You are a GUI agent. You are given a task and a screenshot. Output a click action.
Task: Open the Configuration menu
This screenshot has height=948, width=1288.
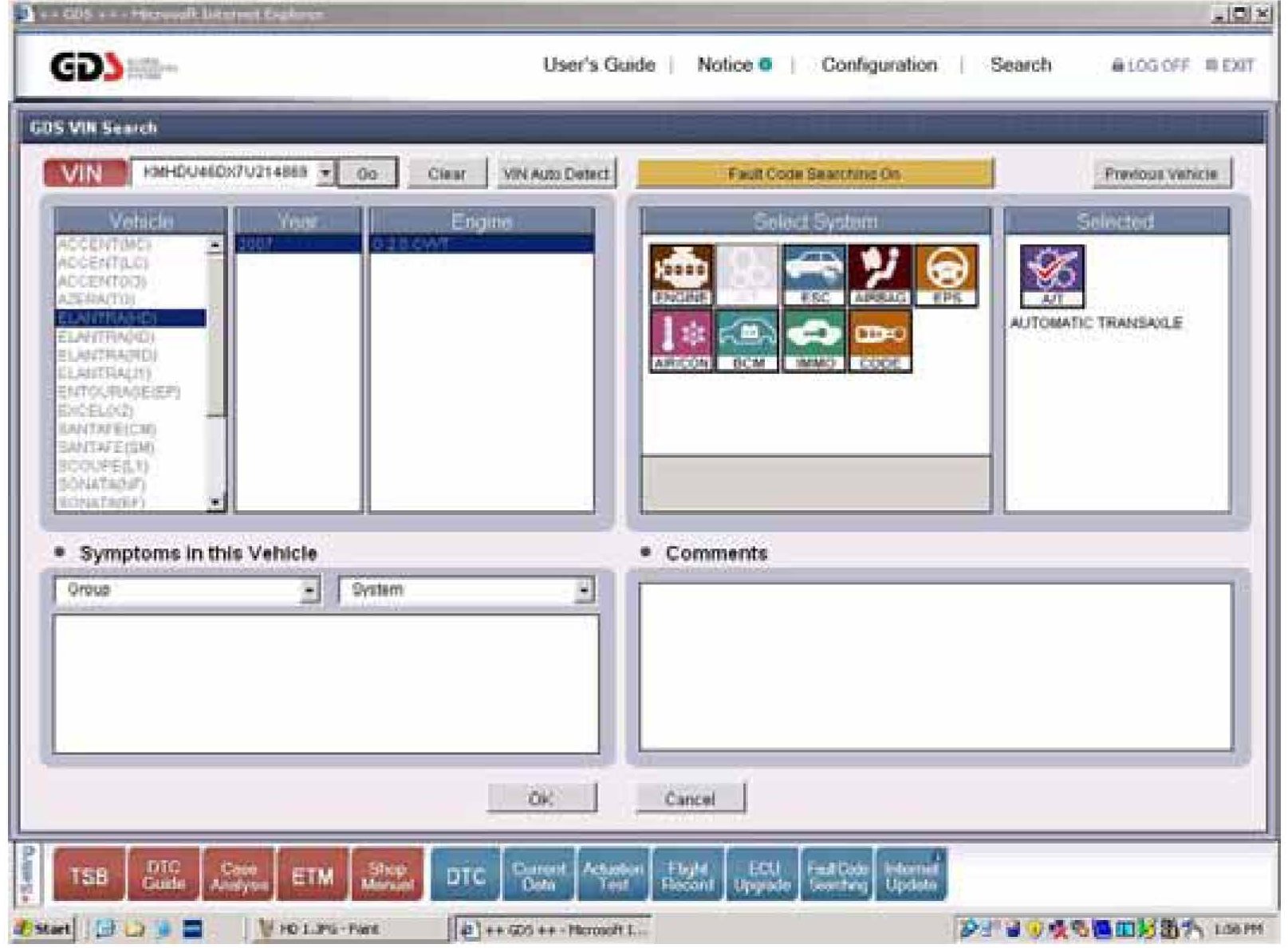click(879, 65)
